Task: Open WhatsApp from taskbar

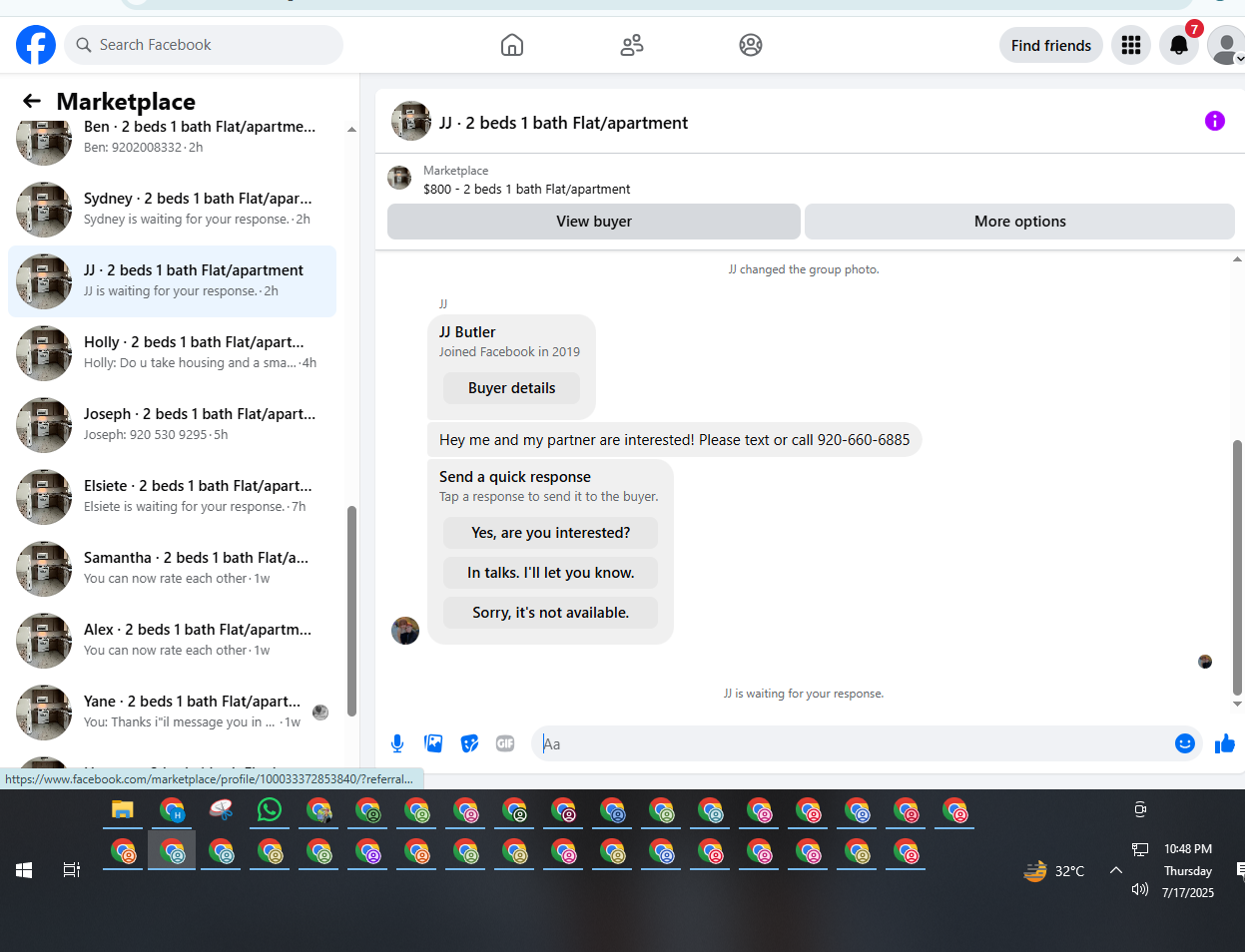Action: (269, 810)
